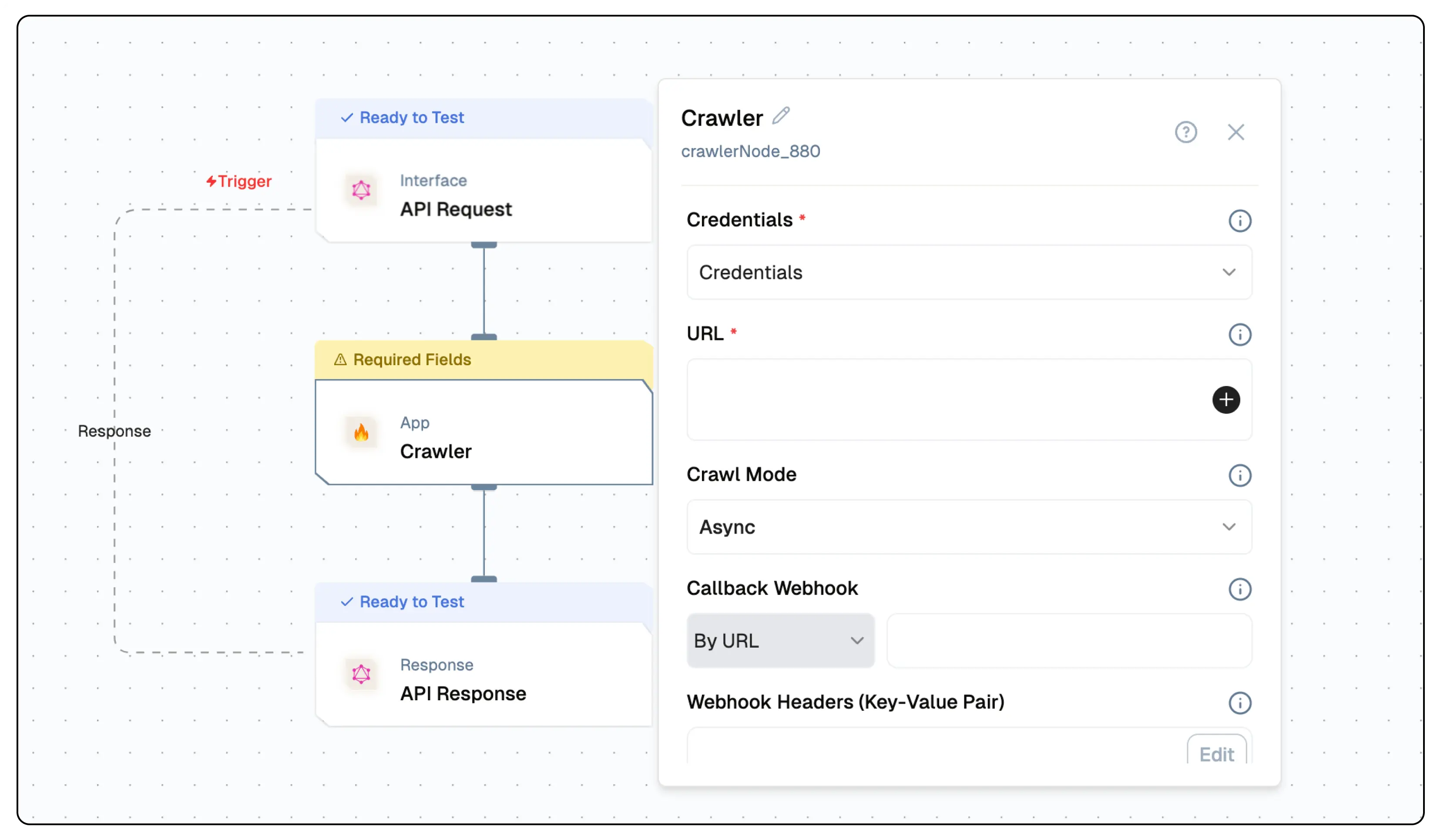Click the Ready to Test label on API Request

coord(411,118)
